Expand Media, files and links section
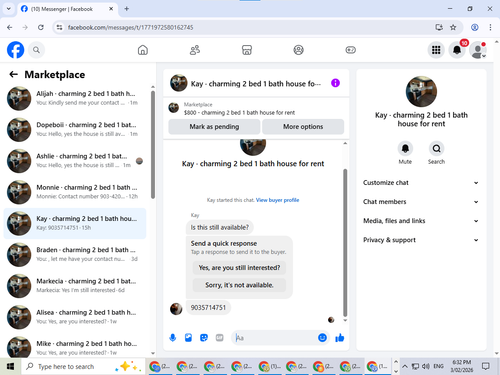This screenshot has width=500, height=375. 421,221
